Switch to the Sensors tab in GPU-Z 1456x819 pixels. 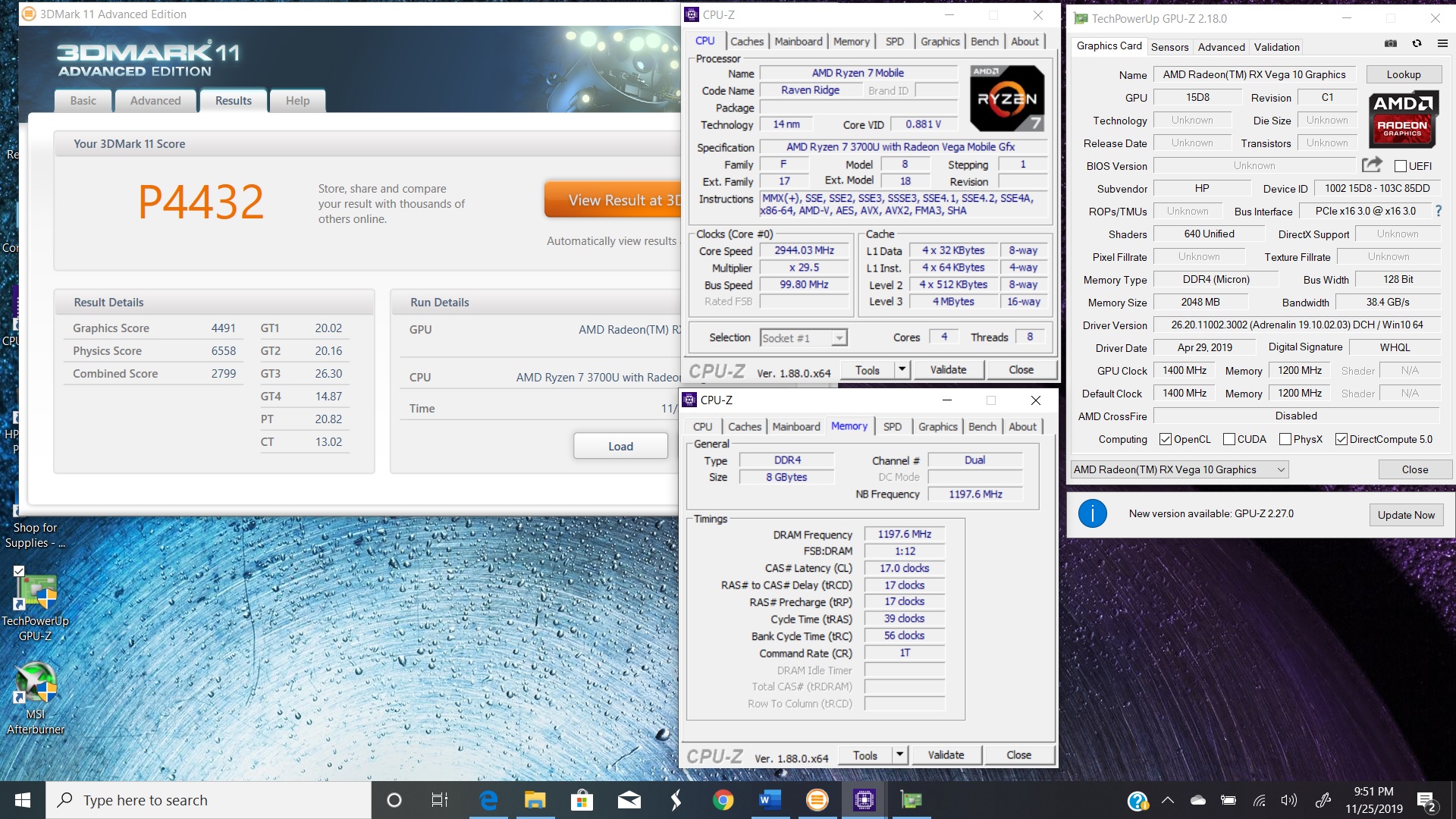pos(1169,47)
